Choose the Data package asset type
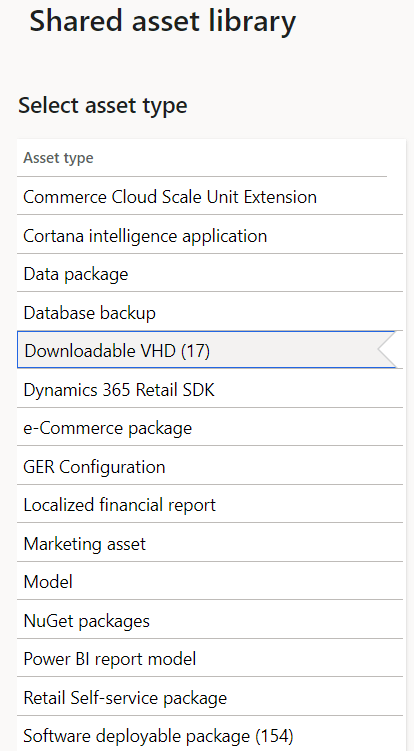414x751 pixels. pos(210,274)
